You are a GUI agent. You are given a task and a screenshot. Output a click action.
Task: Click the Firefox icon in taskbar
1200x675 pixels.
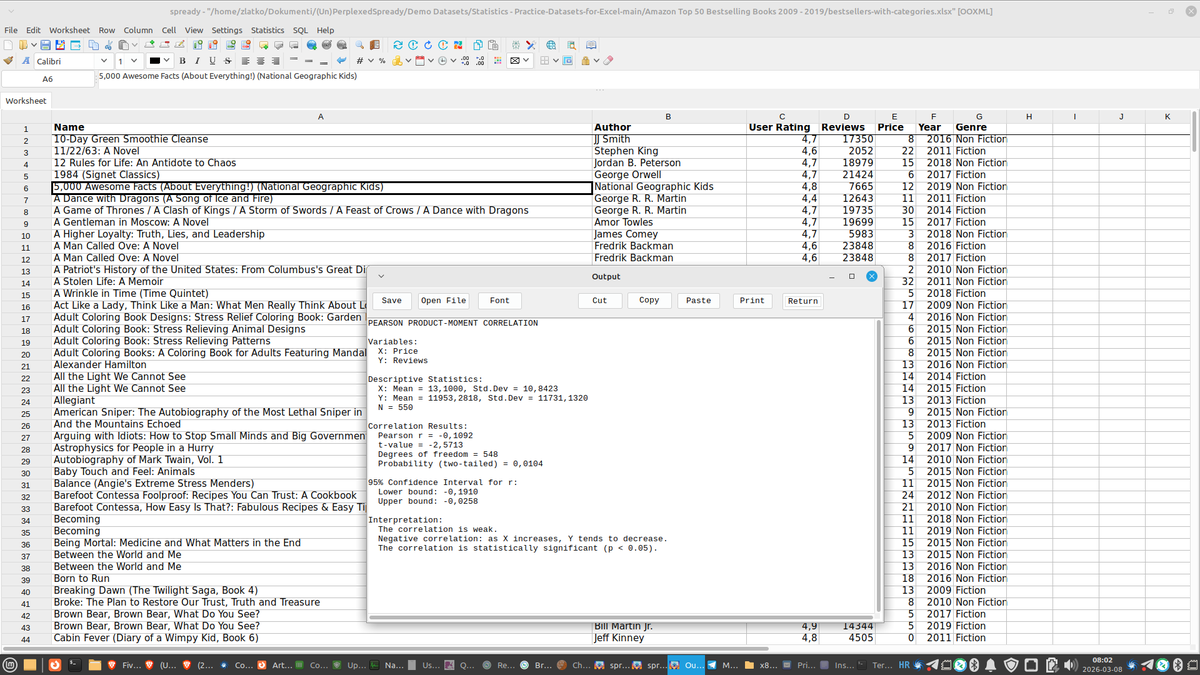tap(53, 664)
